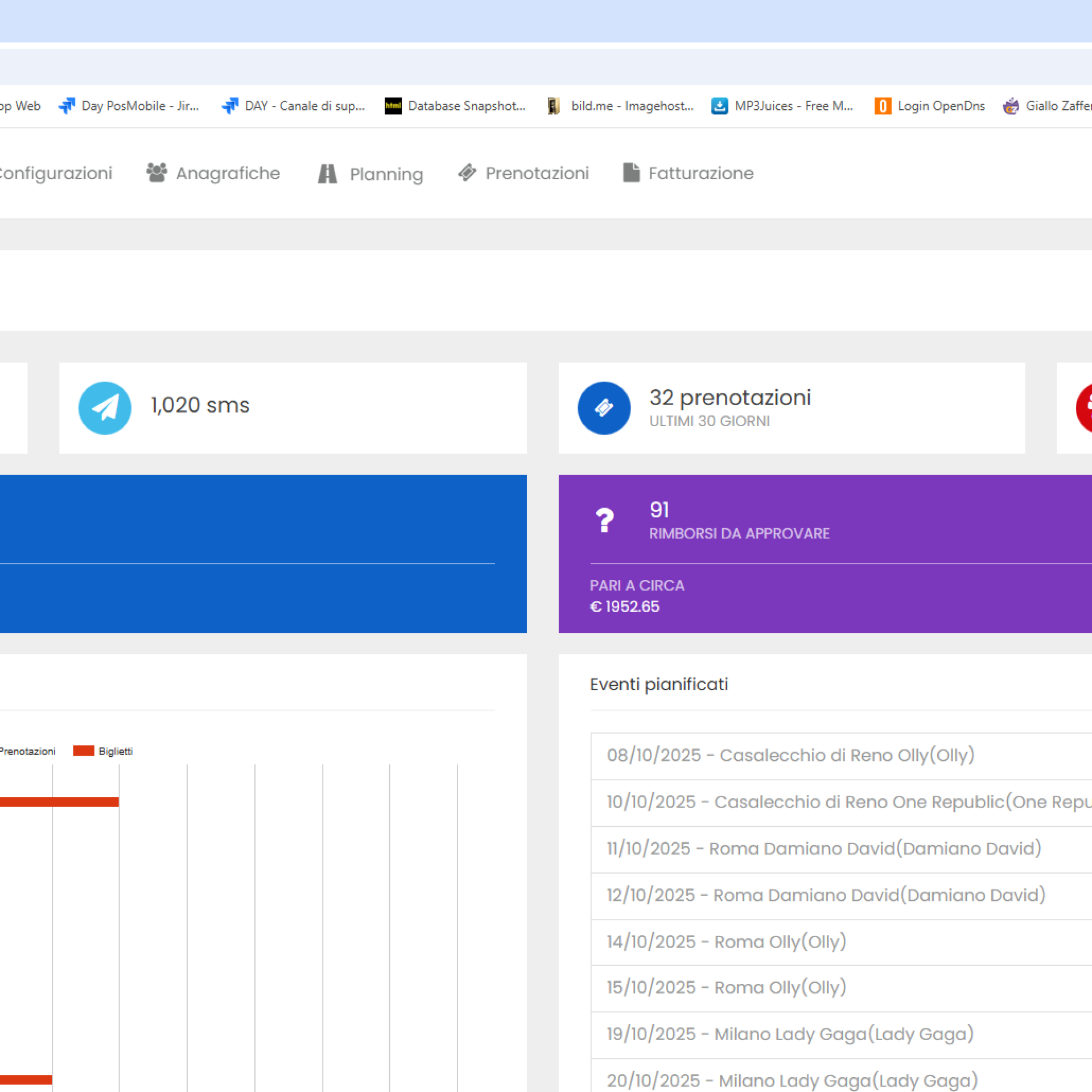Click the Fatturazione document icon
Screen dimensions: 1092x1092
point(631,172)
